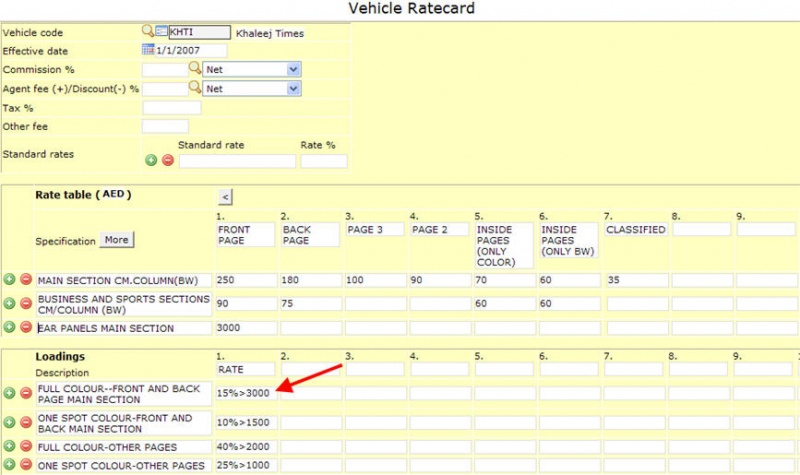The height and width of the screenshot is (475, 800).
Task: Click the vehicle code list icon
Action: (x=162, y=31)
